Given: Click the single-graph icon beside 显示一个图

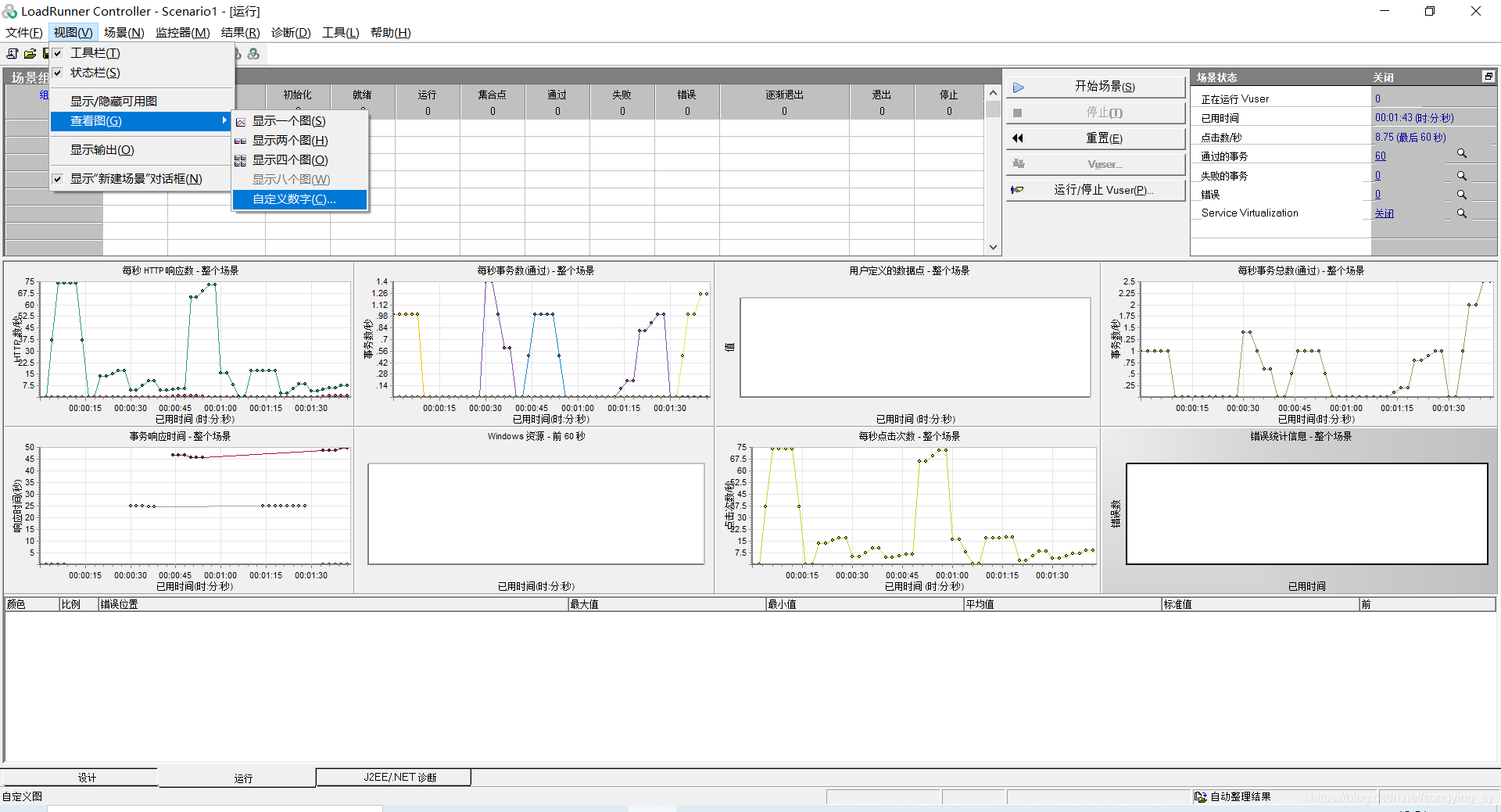Looking at the screenshot, I should (241, 122).
